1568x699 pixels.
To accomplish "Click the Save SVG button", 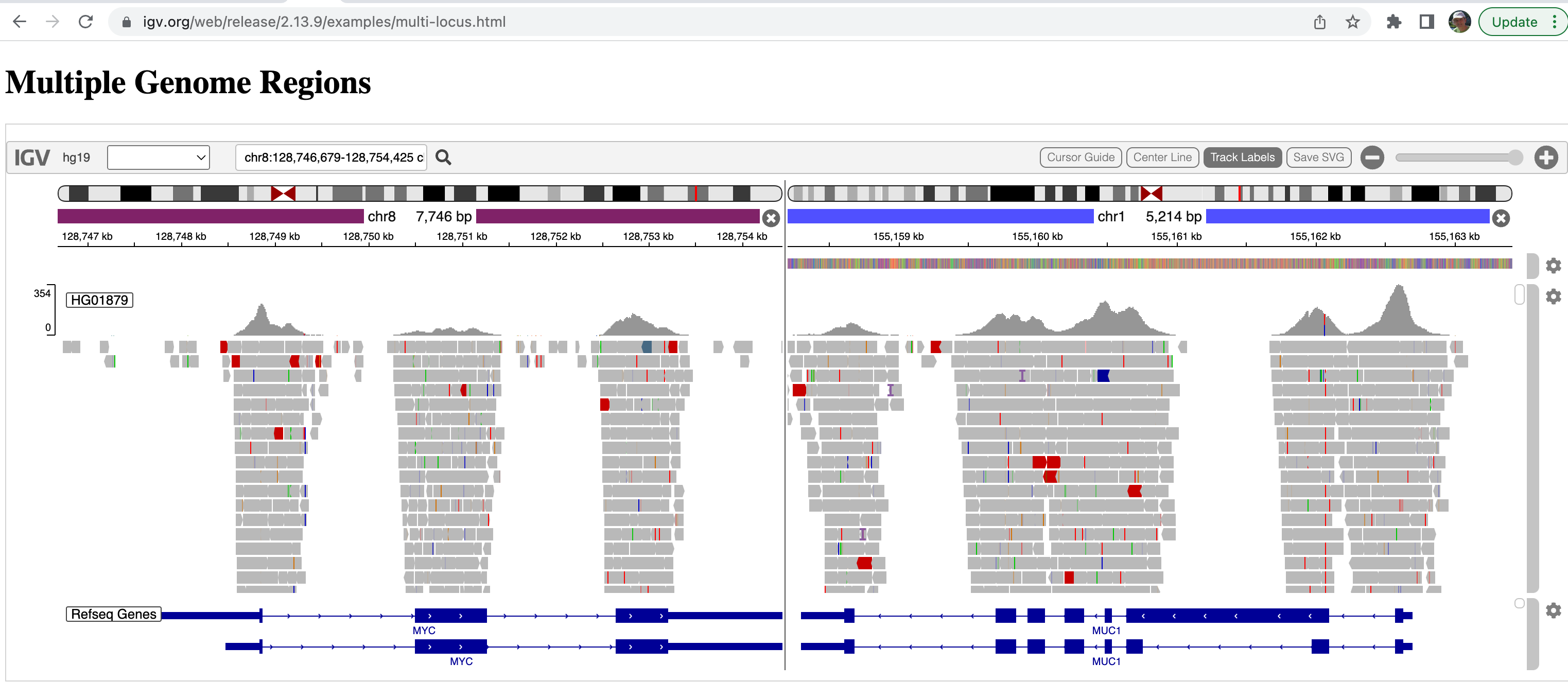I will [x=1318, y=157].
